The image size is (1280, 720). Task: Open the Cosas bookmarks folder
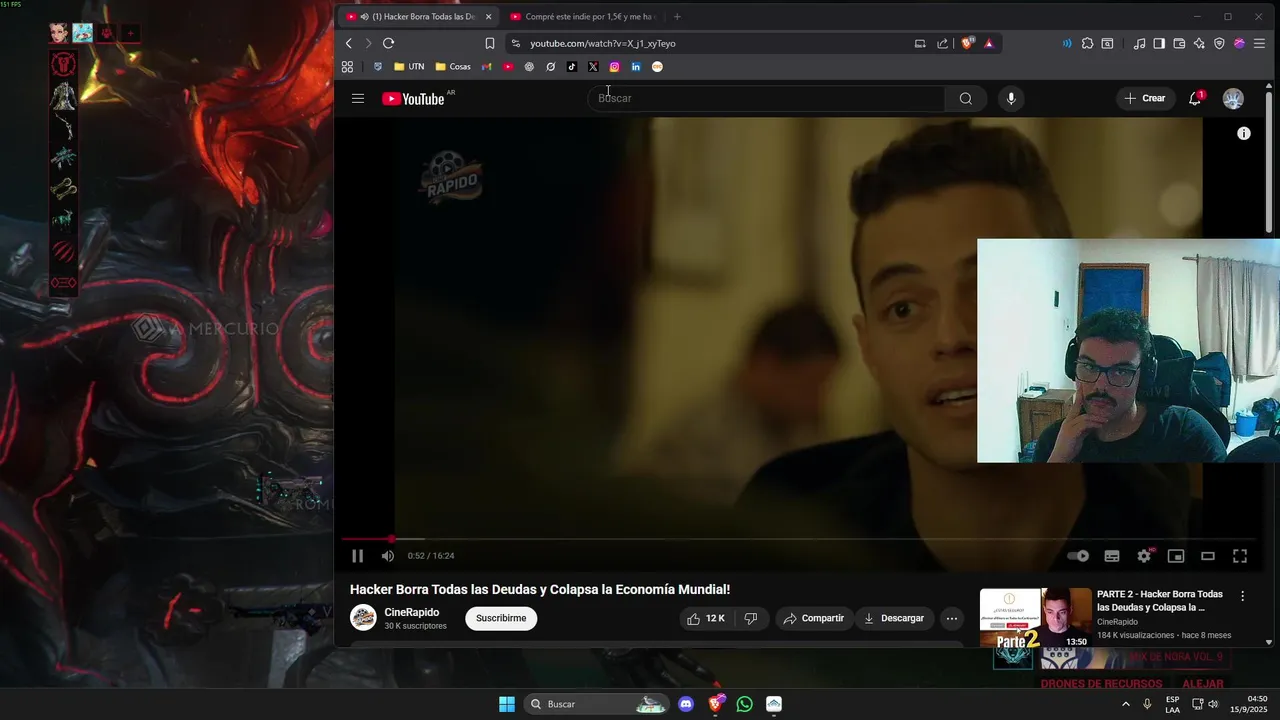click(453, 67)
